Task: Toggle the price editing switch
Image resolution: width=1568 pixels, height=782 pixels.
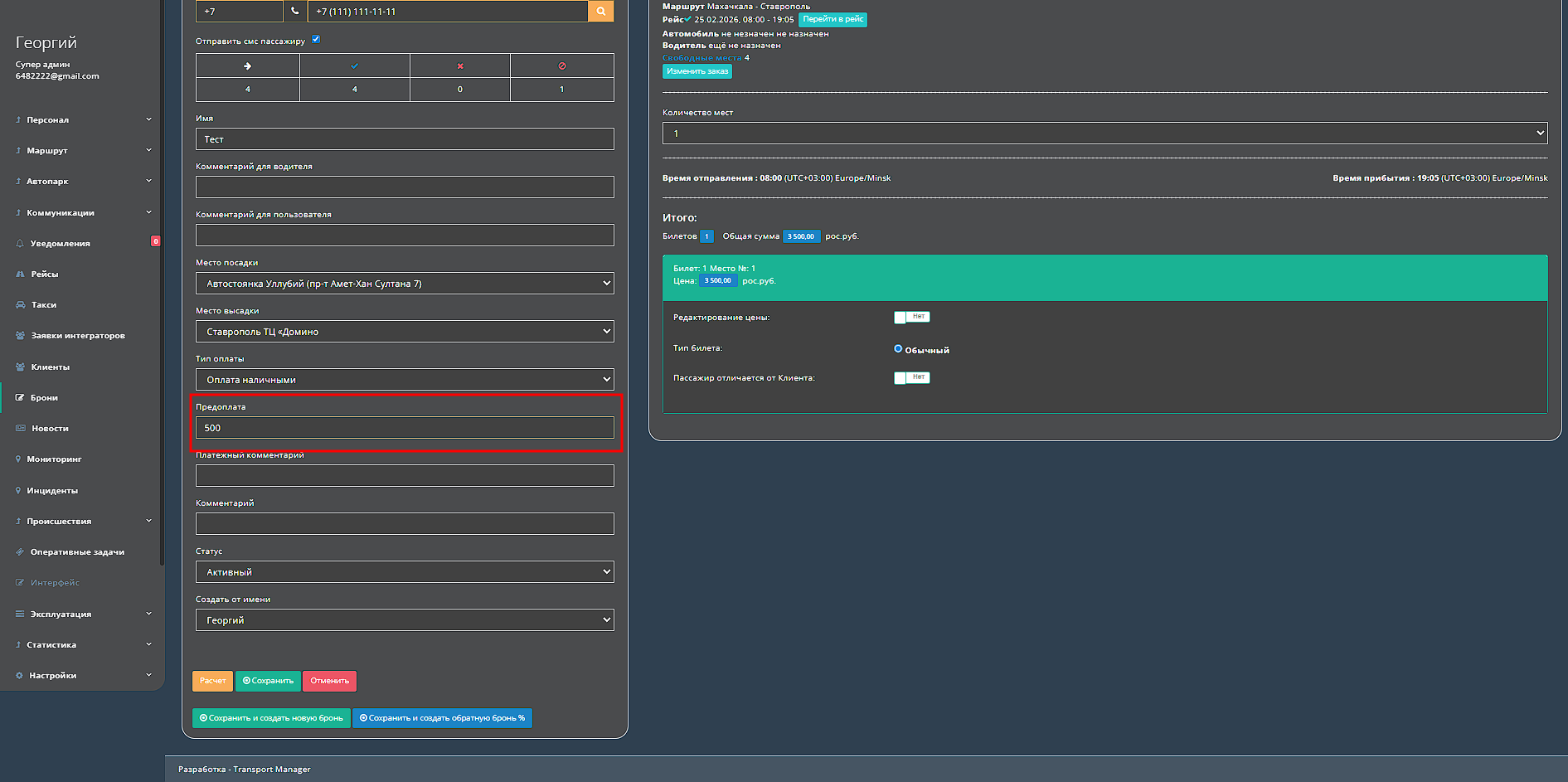Action: coord(911,317)
